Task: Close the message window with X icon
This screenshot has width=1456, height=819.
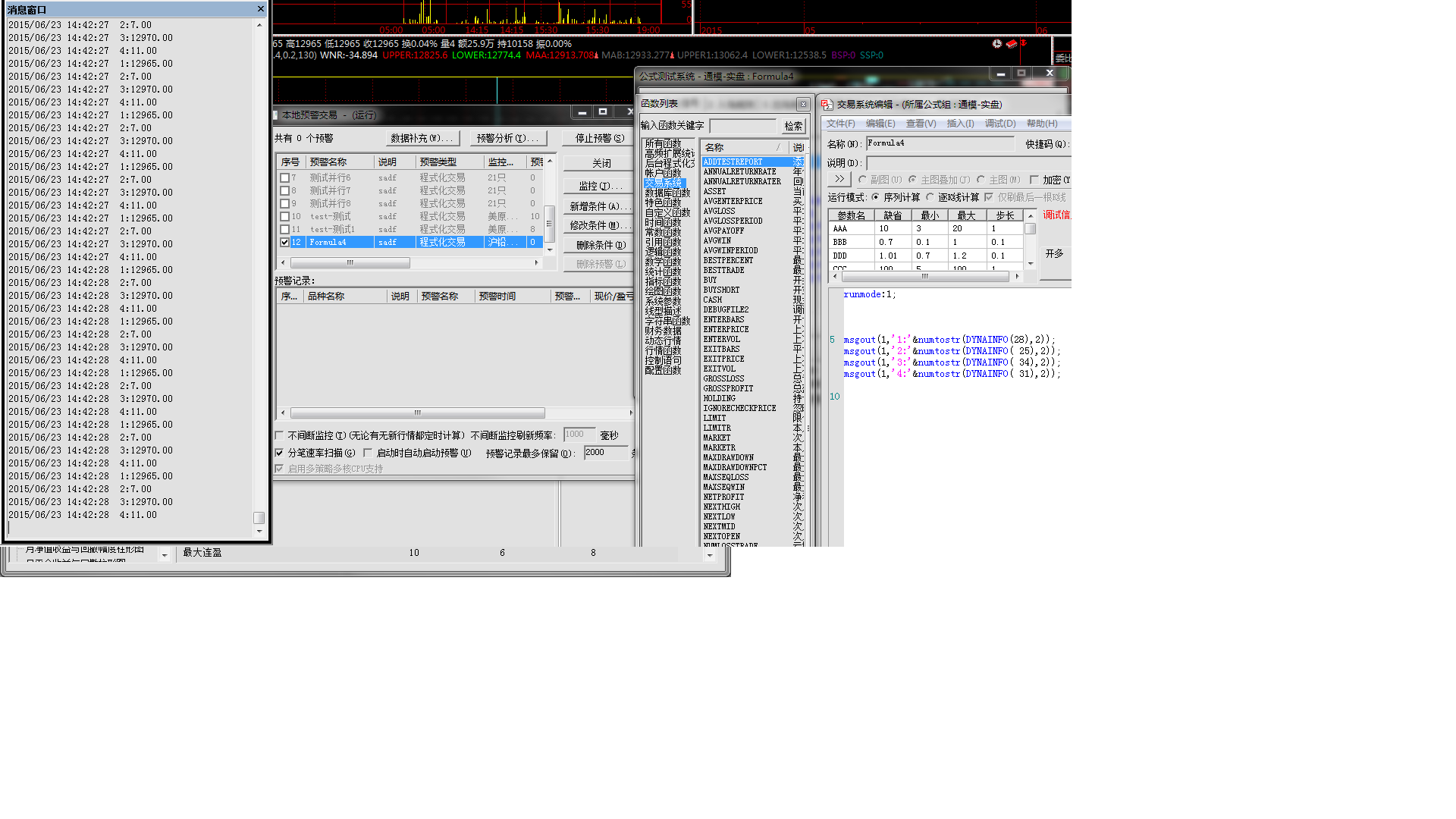Action: [260, 9]
